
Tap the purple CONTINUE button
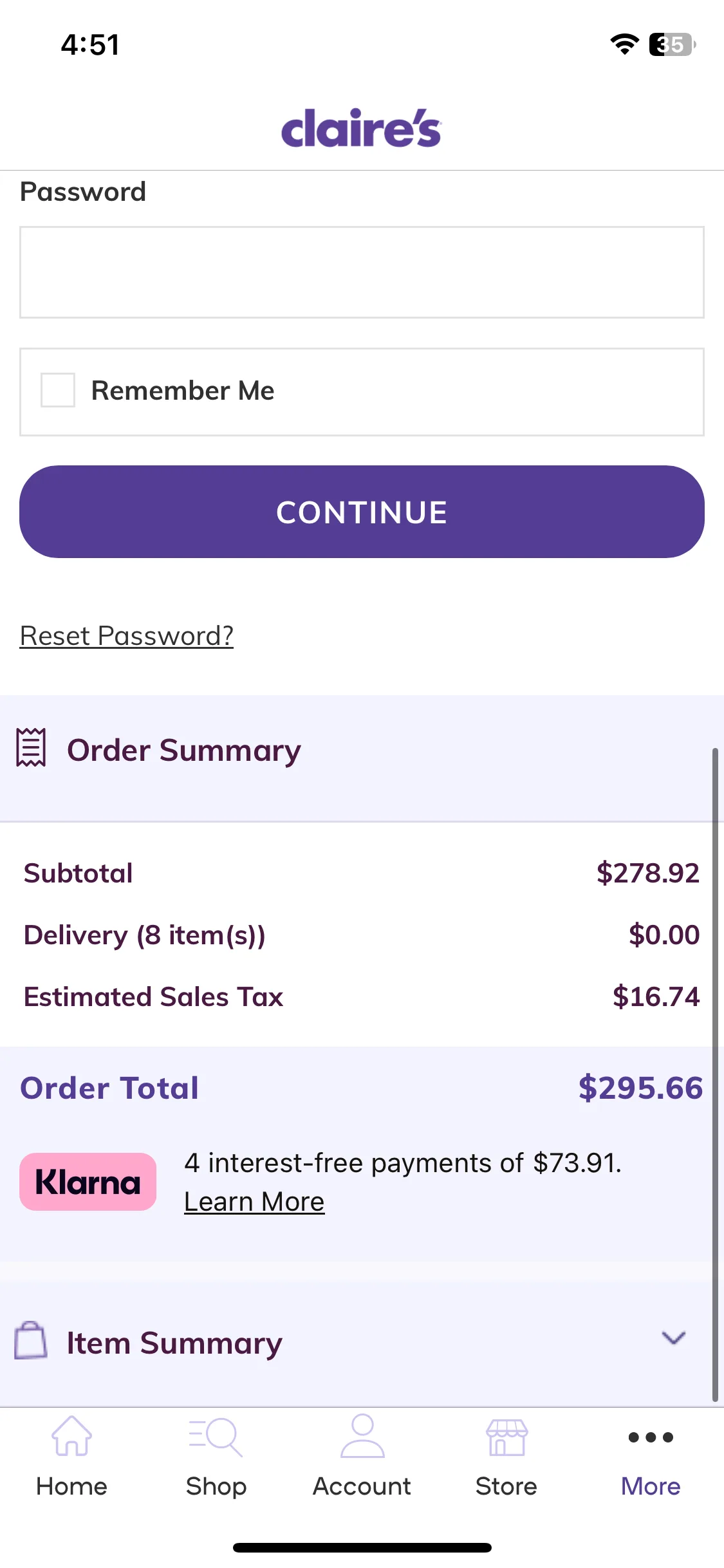click(x=362, y=512)
